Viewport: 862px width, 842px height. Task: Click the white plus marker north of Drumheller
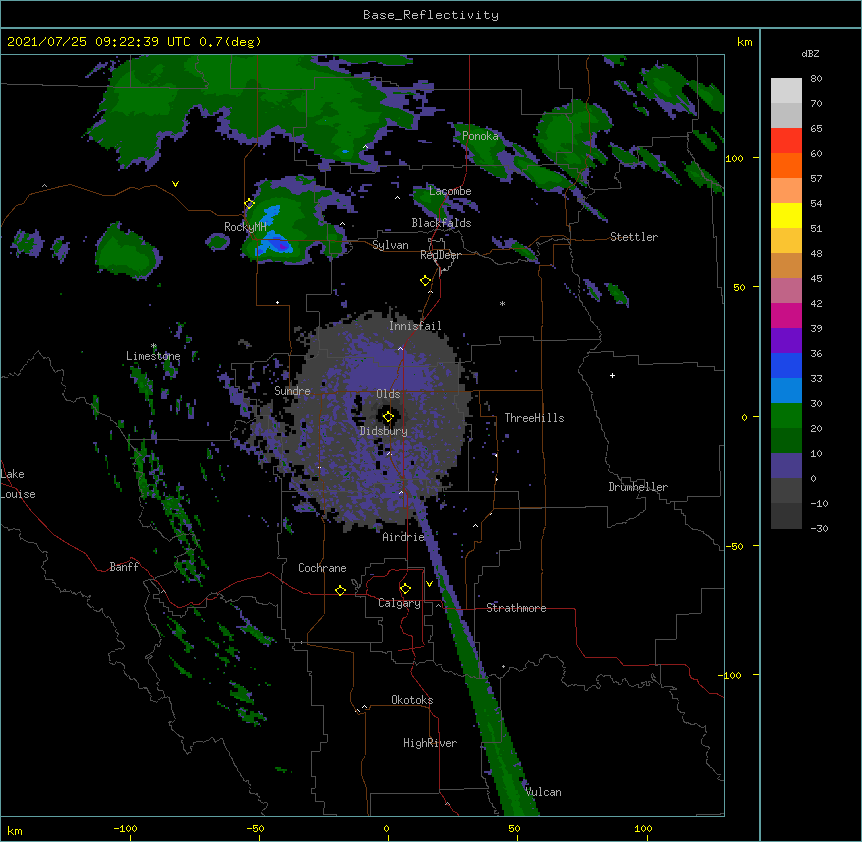pyautogui.click(x=612, y=375)
